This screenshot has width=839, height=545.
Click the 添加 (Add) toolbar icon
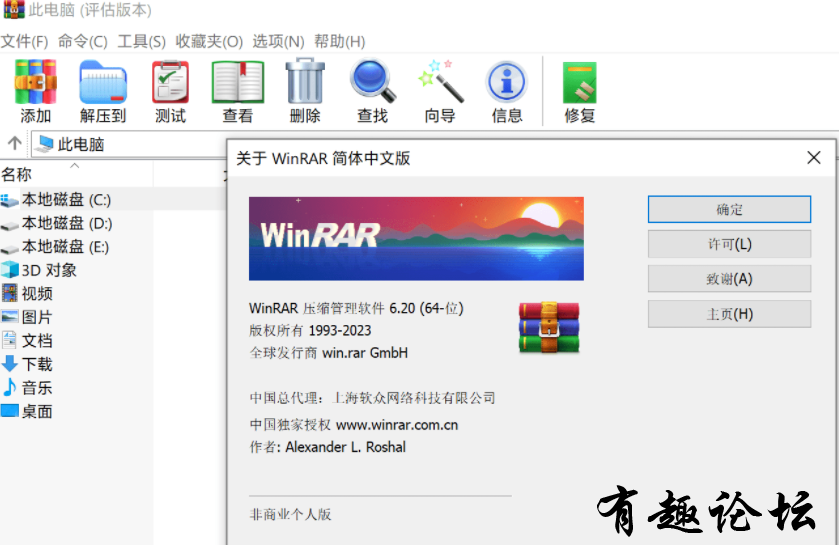(35, 81)
